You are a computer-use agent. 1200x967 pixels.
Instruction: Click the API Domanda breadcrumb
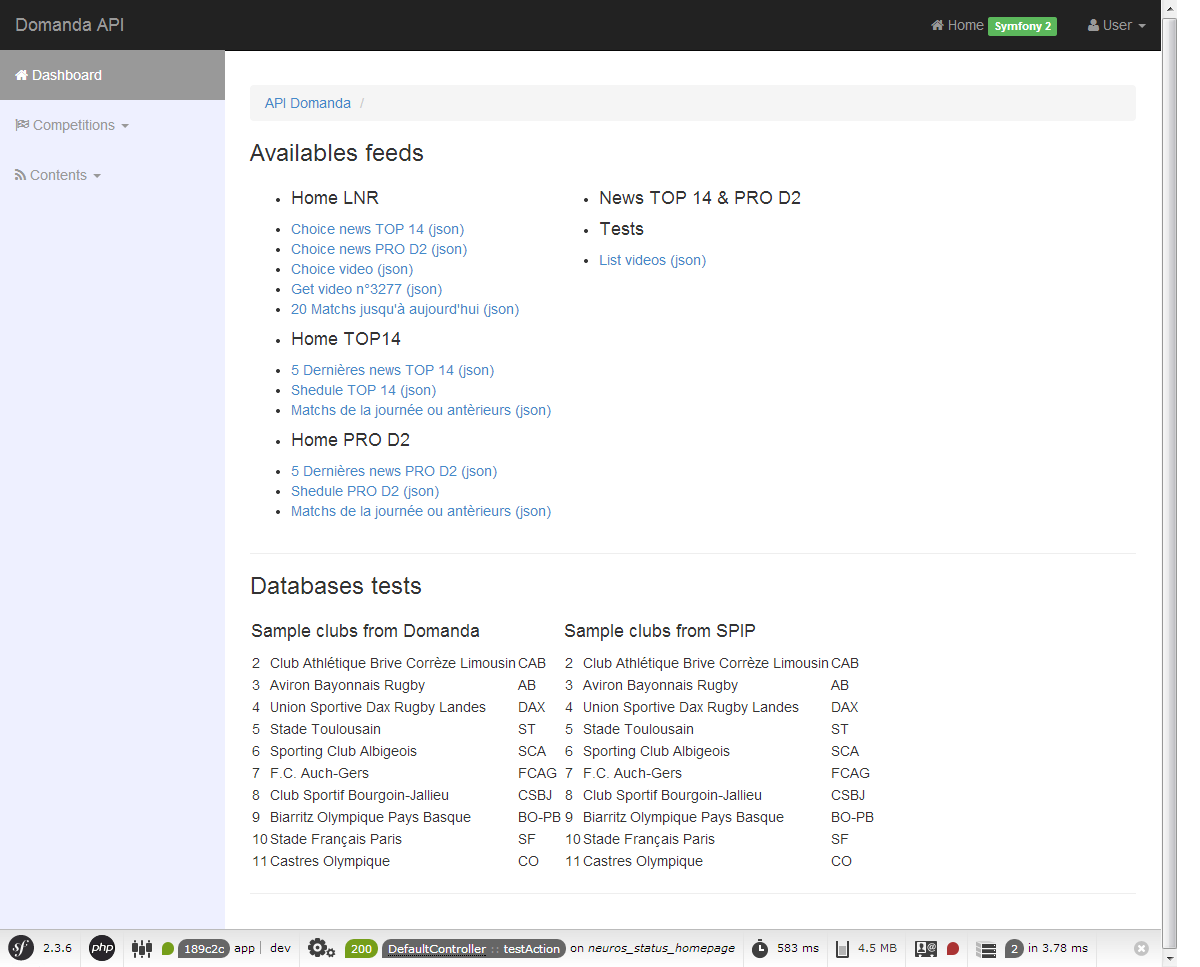pyautogui.click(x=307, y=103)
